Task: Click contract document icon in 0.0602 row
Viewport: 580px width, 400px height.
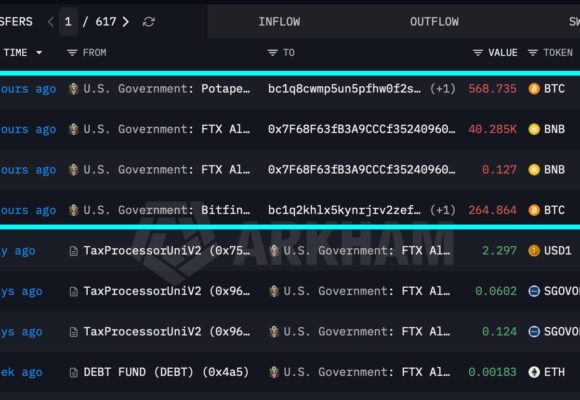Action: (74, 292)
